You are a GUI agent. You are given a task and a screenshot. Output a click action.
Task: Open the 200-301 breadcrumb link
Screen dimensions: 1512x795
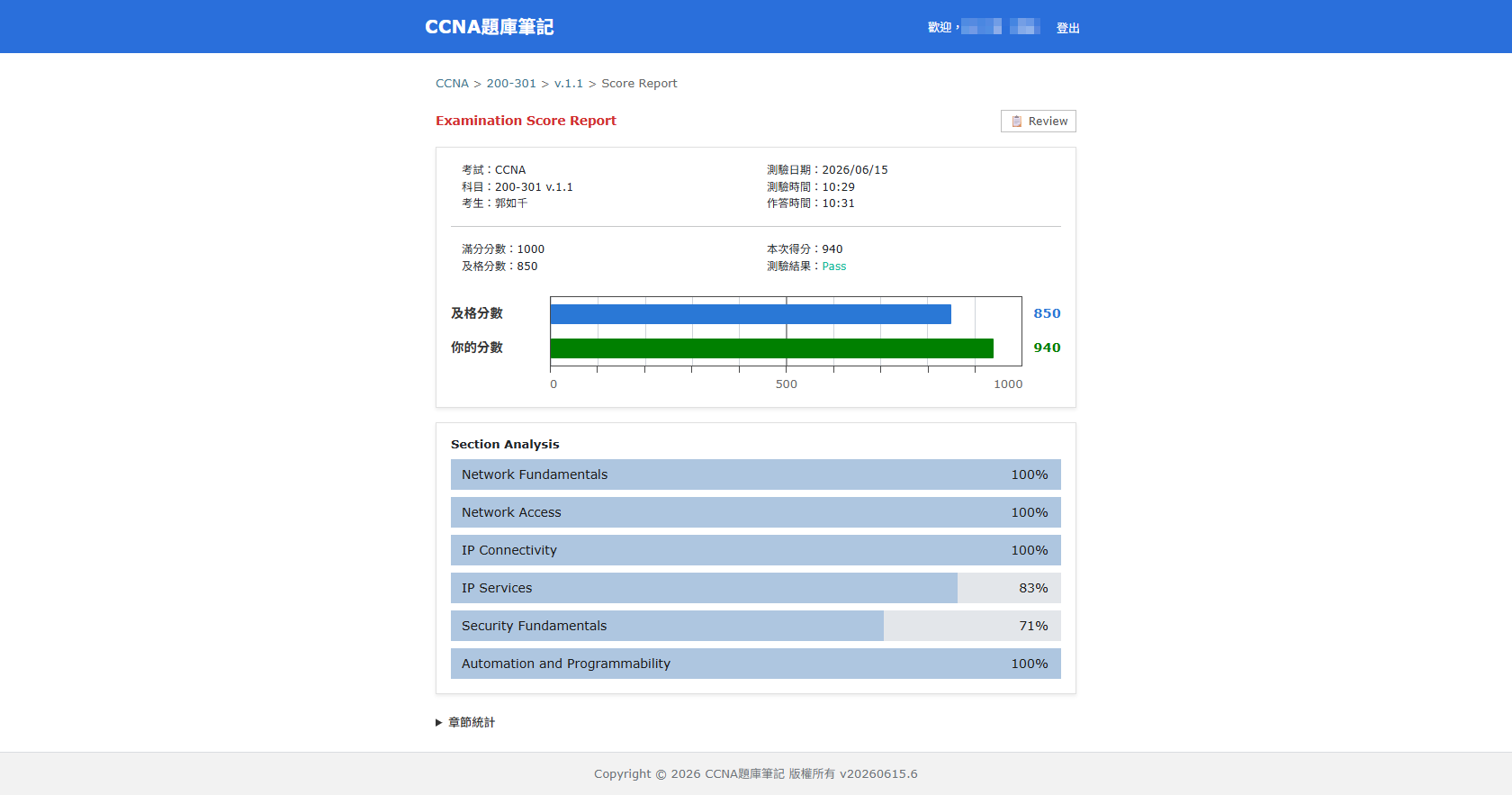pyautogui.click(x=511, y=83)
